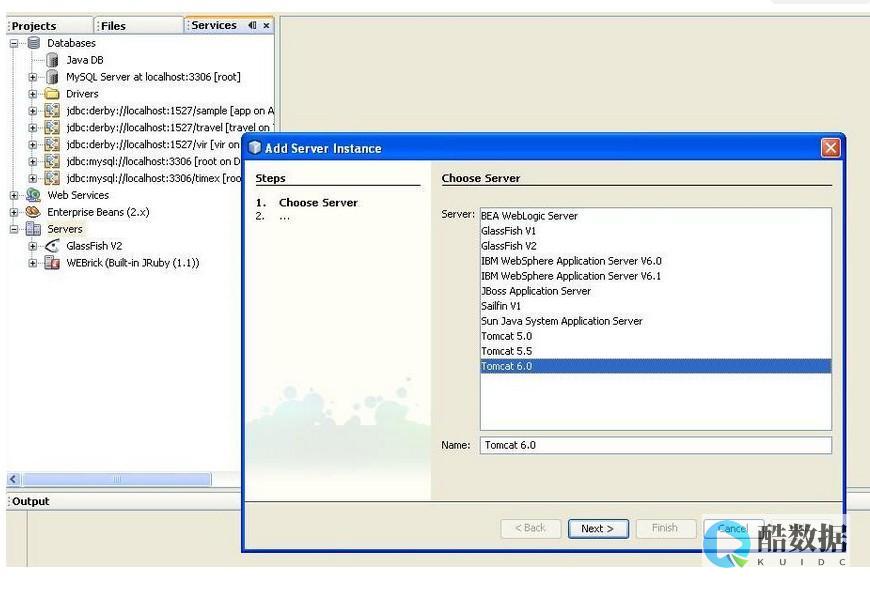Select Enterprise Beans (2.x) label

[x=98, y=212]
